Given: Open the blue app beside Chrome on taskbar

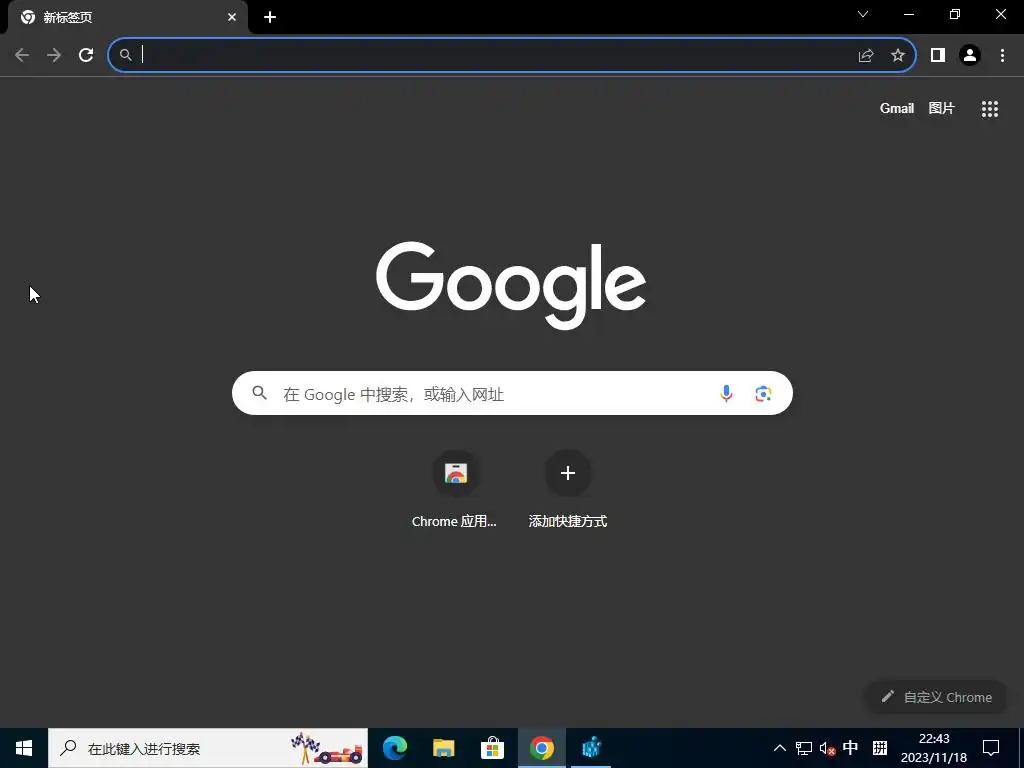Looking at the screenshot, I should (591, 748).
